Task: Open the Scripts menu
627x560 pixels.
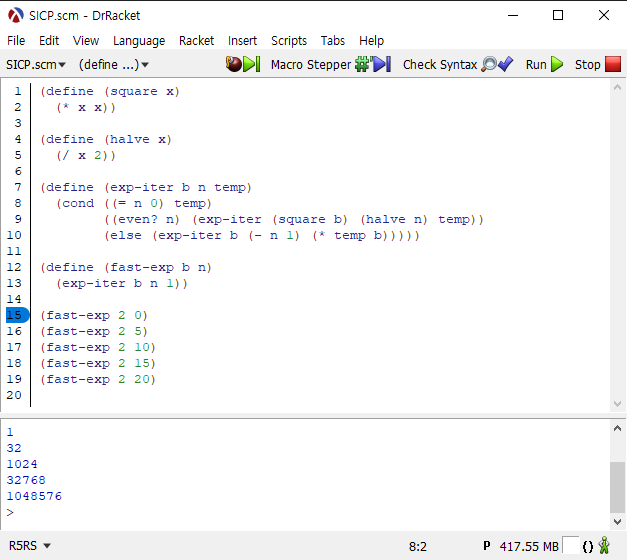Action: click(289, 40)
